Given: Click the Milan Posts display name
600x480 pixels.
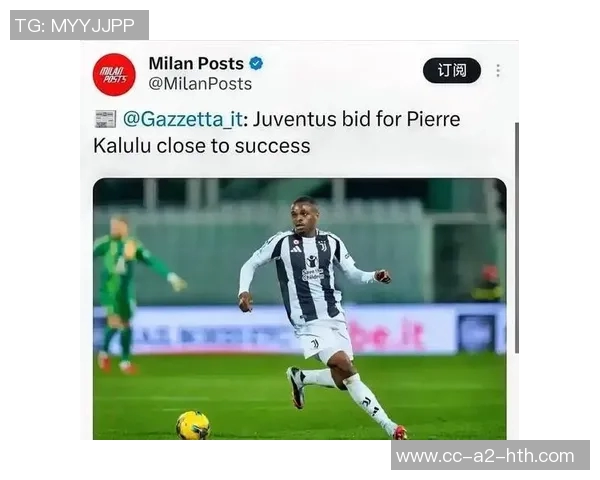Looking at the screenshot, I should click(x=196, y=64).
